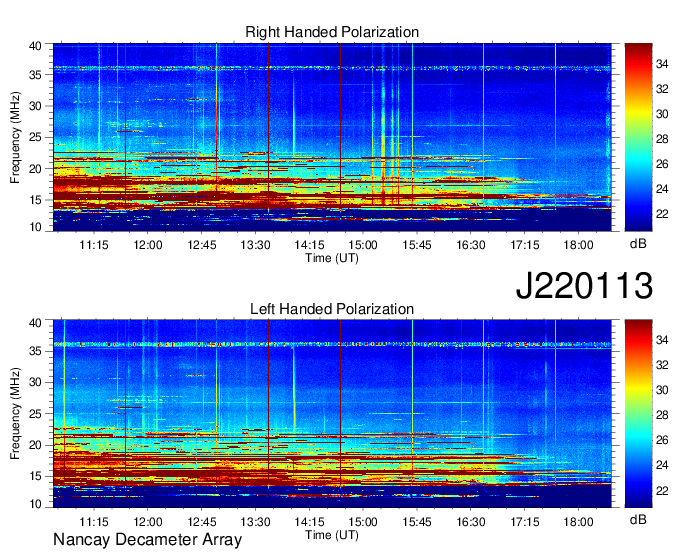Click the 40 MHz label on lower plot
This screenshot has height=552, width=680.
[x=36, y=323]
